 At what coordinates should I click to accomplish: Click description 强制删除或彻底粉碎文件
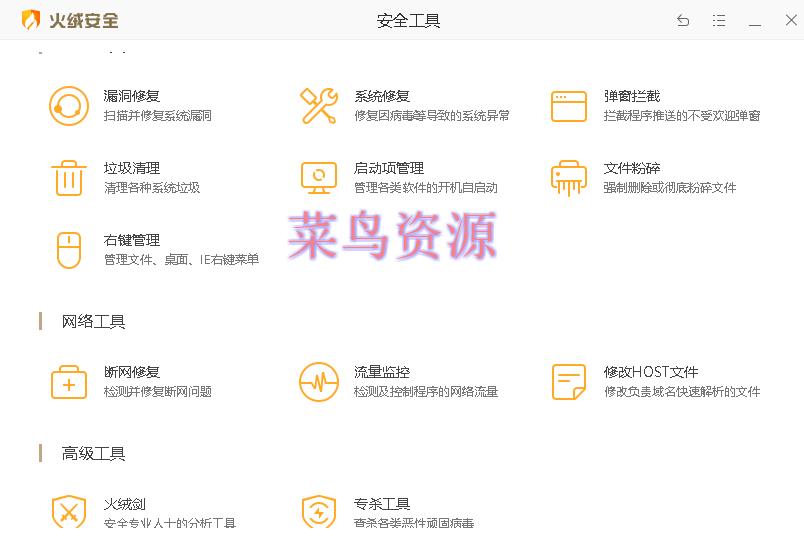[670, 188]
